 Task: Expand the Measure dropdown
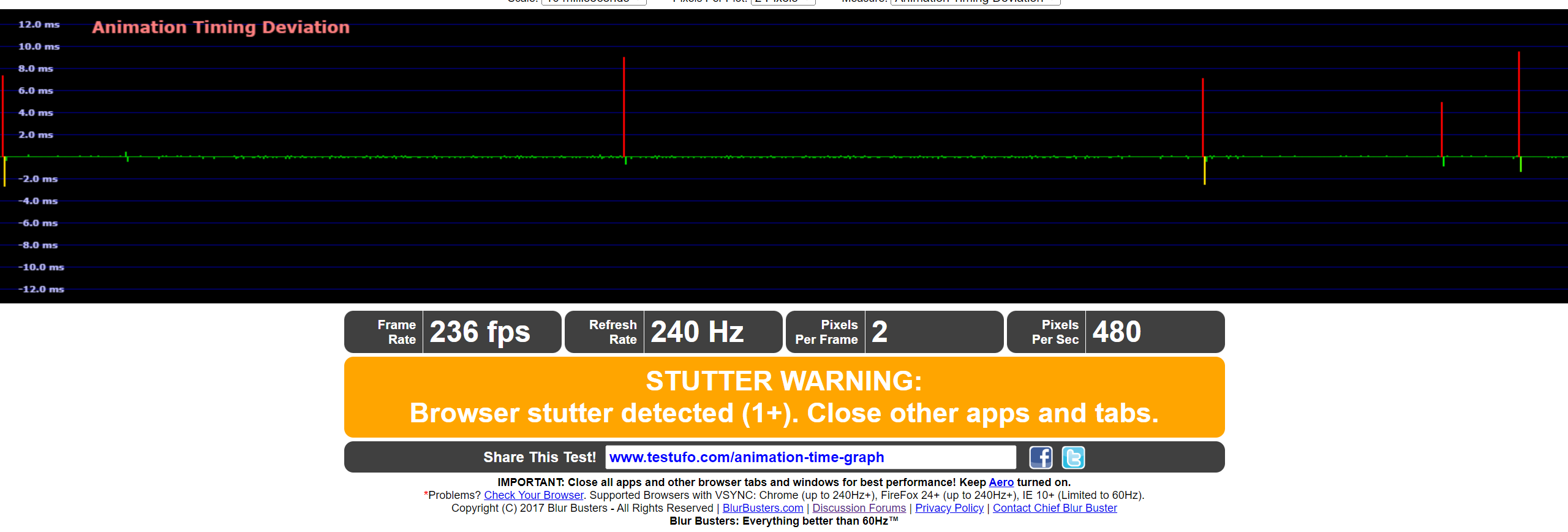pyautogui.click(x=975, y=2)
